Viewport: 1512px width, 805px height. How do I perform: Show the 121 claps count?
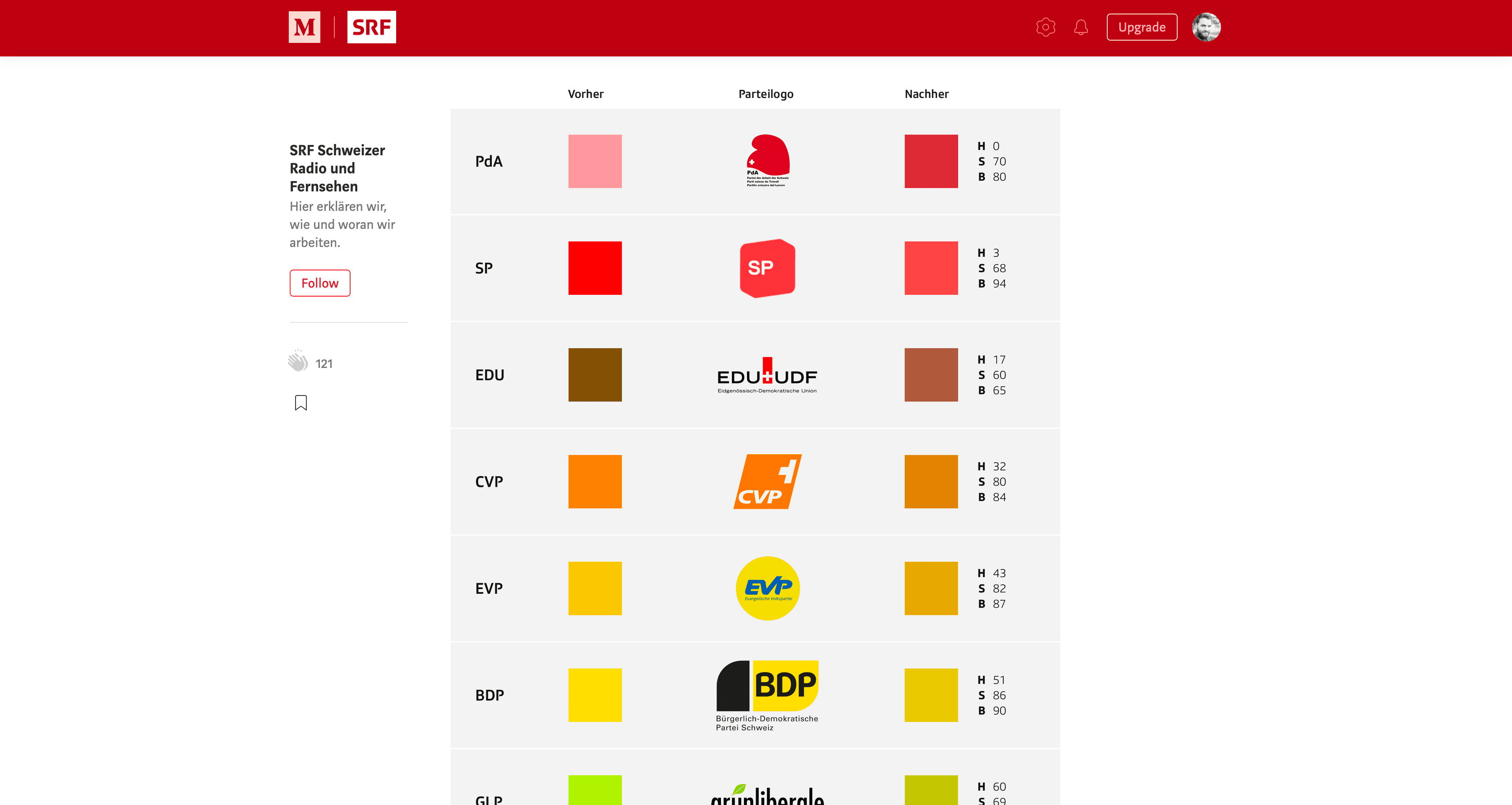324,363
